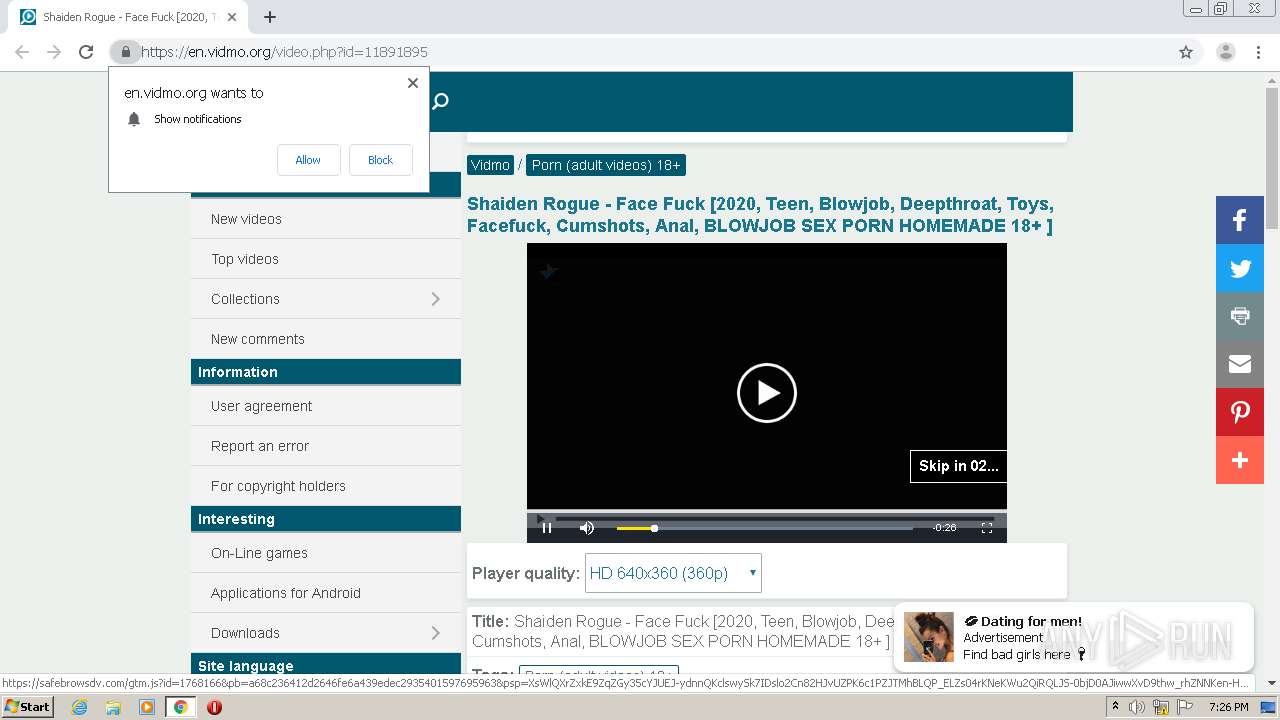This screenshot has width=1280, height=720.
Task: Click the print share icon
Action: pyautogui.click(x=1240, y=316)
